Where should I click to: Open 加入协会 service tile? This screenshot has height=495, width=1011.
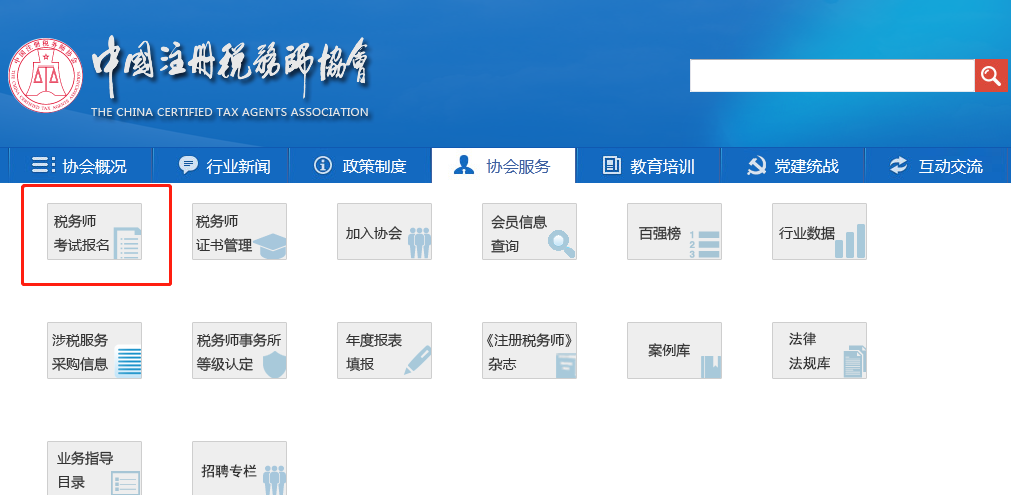384,231
